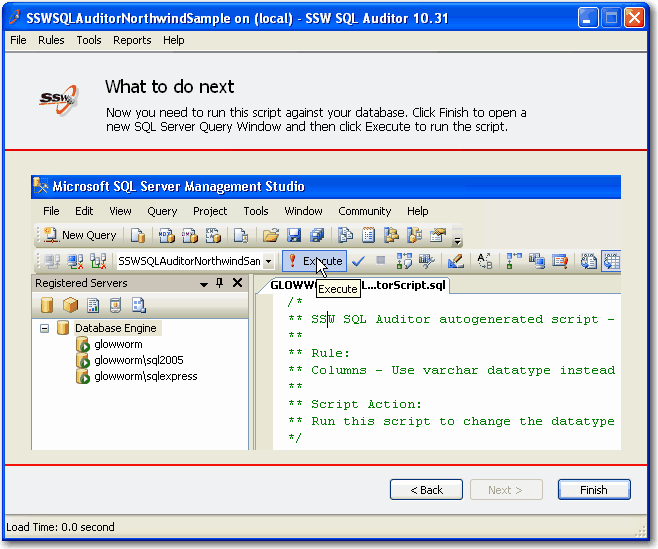The width and height of the screenshot is (658, 549).
Task: Click the grey Cancel Executing Query square
Action: pos(381,261)
